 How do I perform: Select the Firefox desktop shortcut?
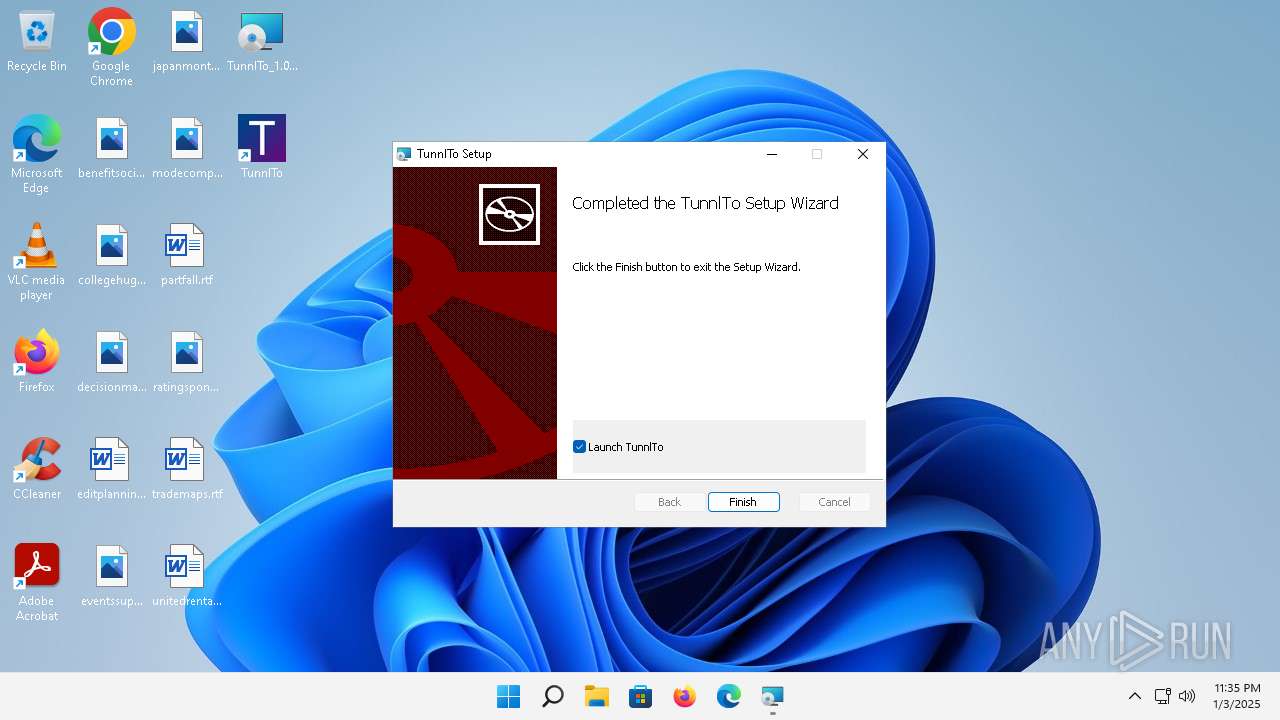[x=37, y=362]
